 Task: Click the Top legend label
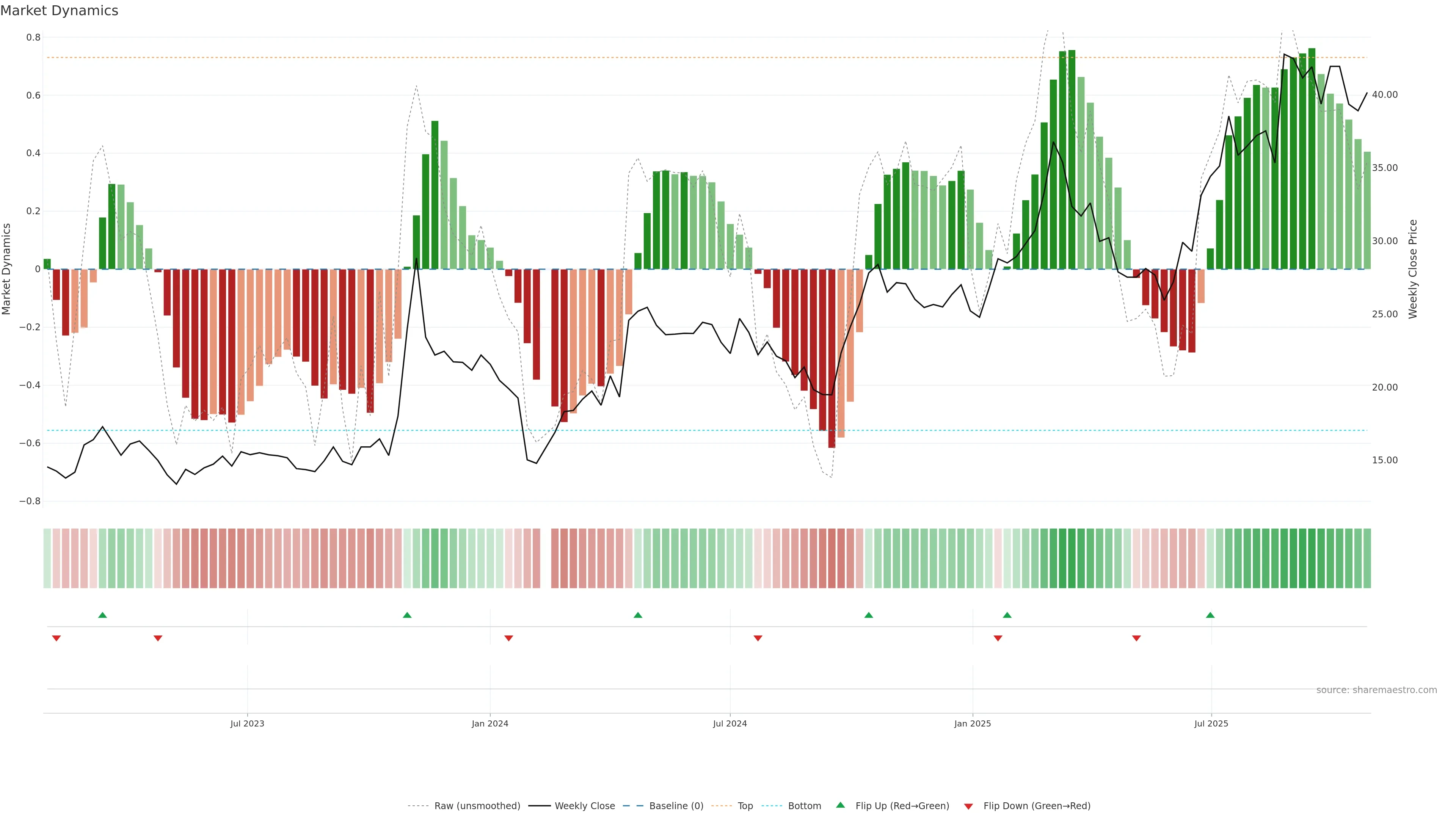click(x=745, y=806)
